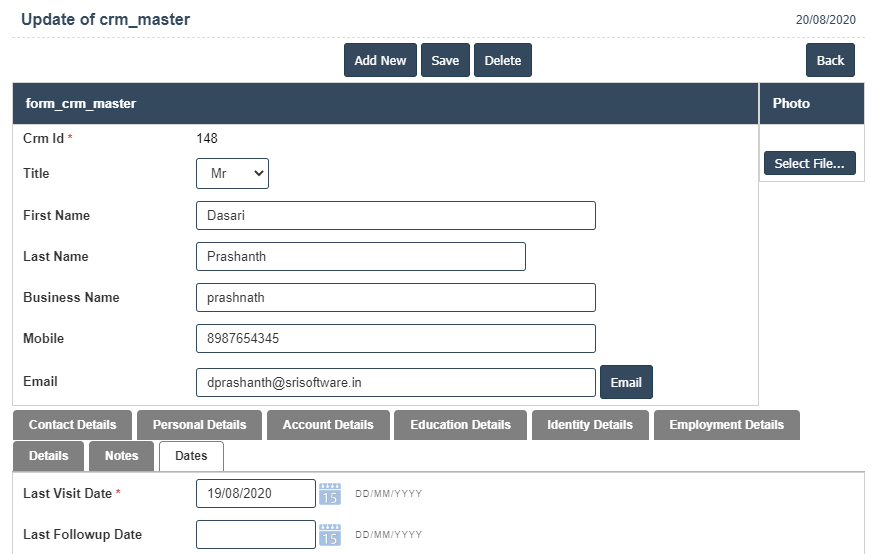Click Select File for photo upload

pyautogui.click(x=809, y=163)
